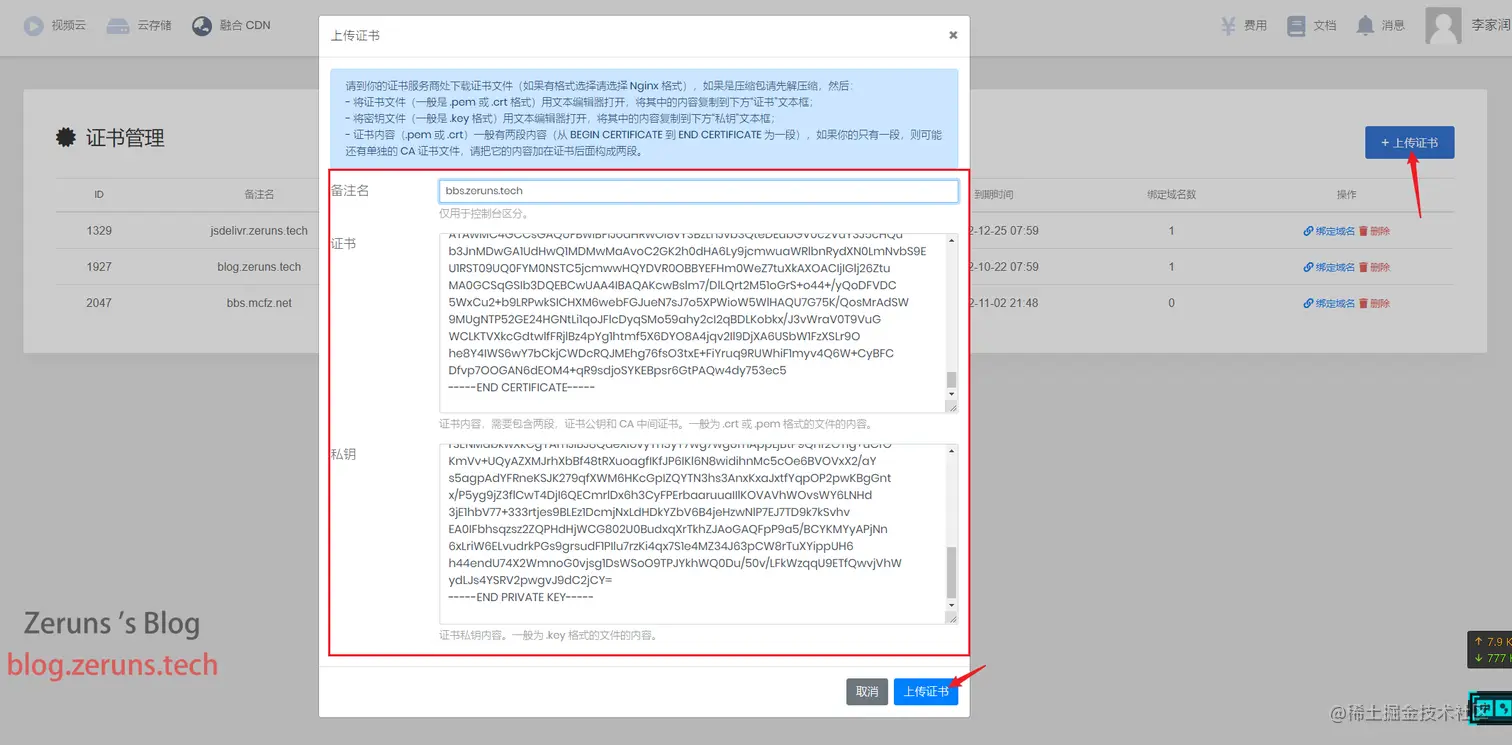Click the user avatar picture
Screen dimensions: 1512x745
[1443, 26]
